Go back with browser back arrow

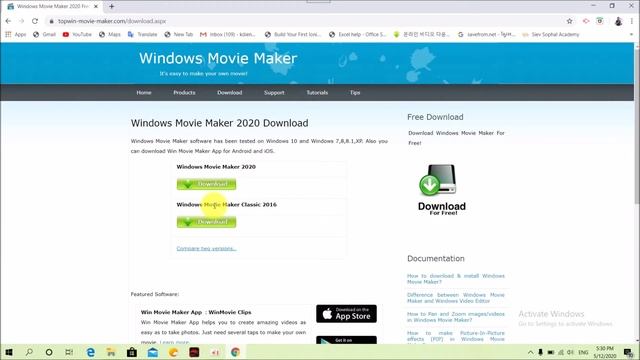click(x=8, y=21)
